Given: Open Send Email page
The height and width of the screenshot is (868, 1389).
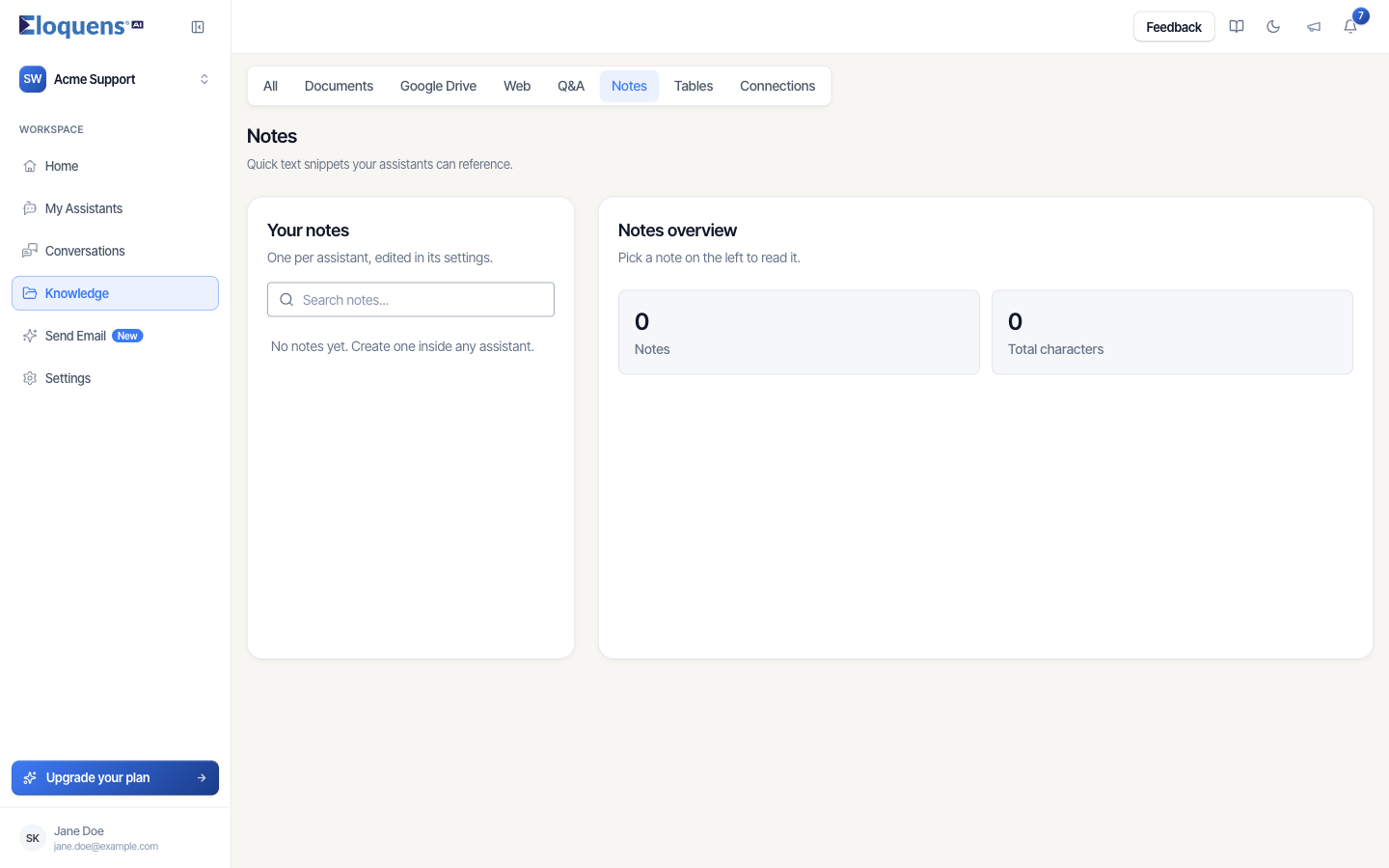Looking at the screenshot, I should click(115, 336).
